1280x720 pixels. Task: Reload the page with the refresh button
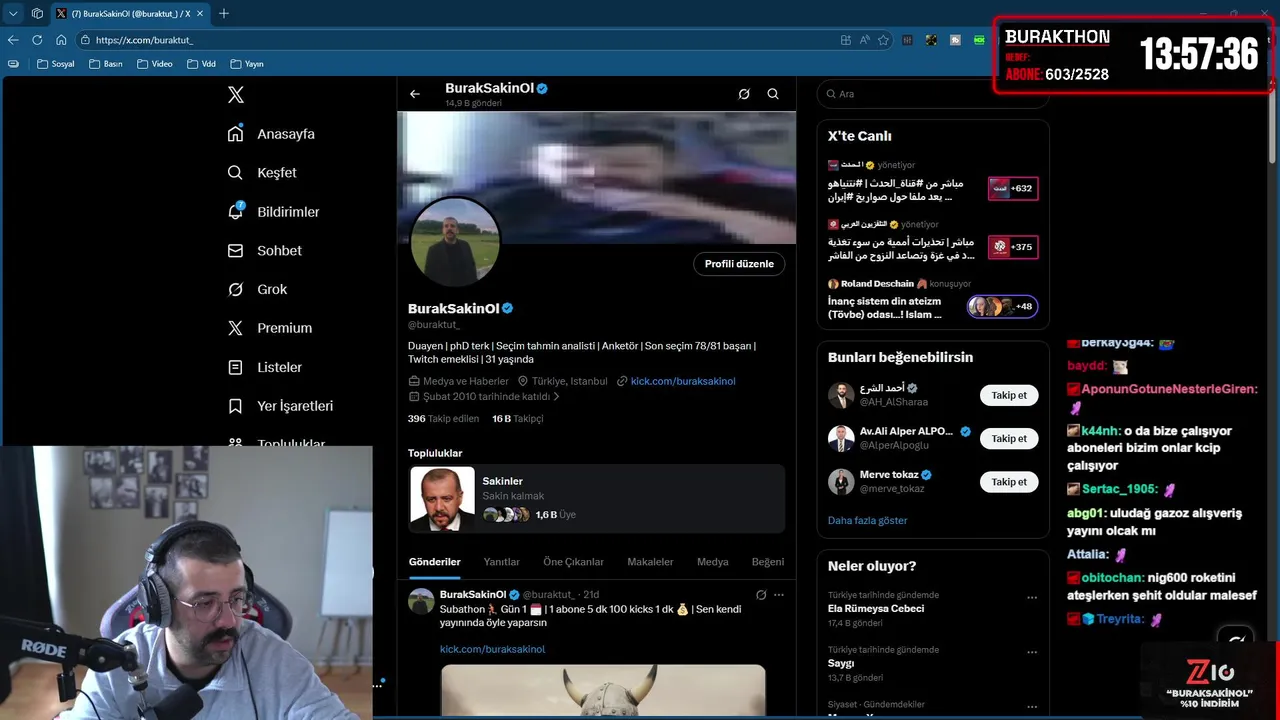(37, 40)
